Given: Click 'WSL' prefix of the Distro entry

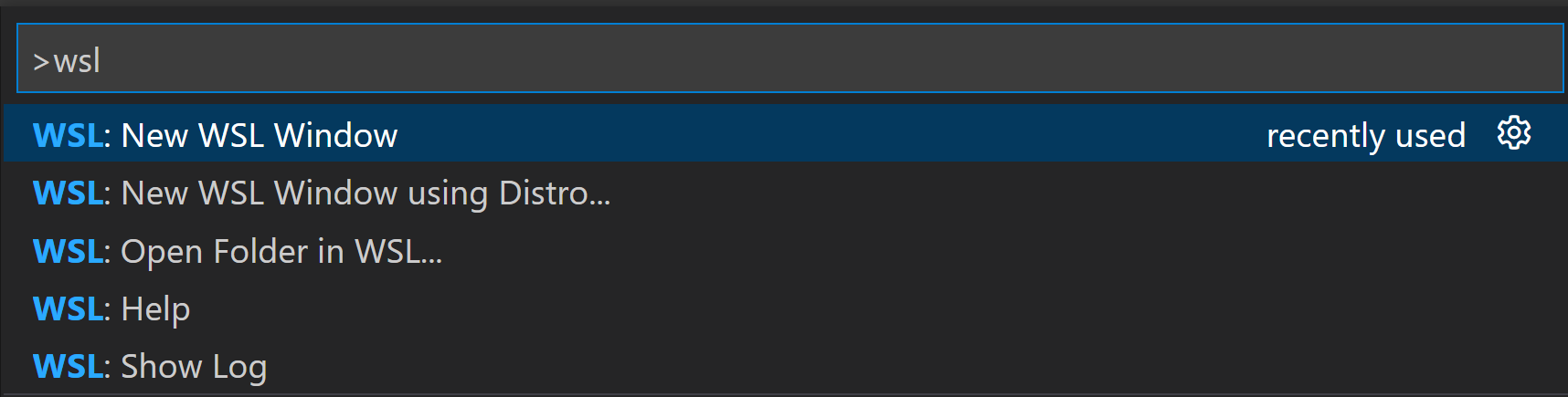Looking at the screenshot, I should (69, 193).
